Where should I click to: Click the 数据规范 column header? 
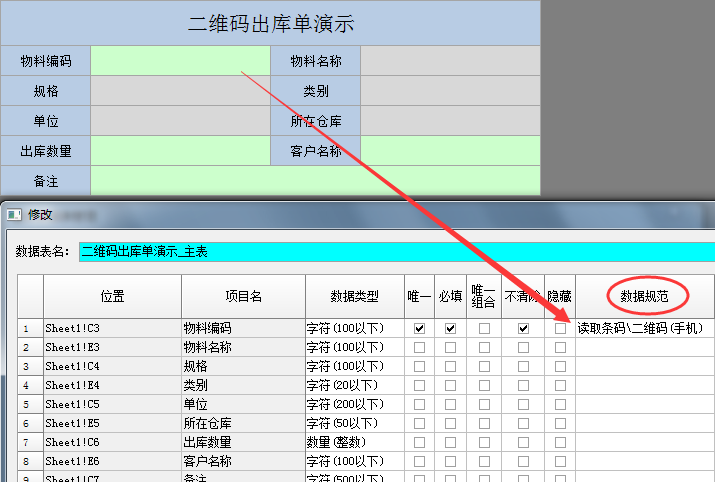click(x=645, y=296)
